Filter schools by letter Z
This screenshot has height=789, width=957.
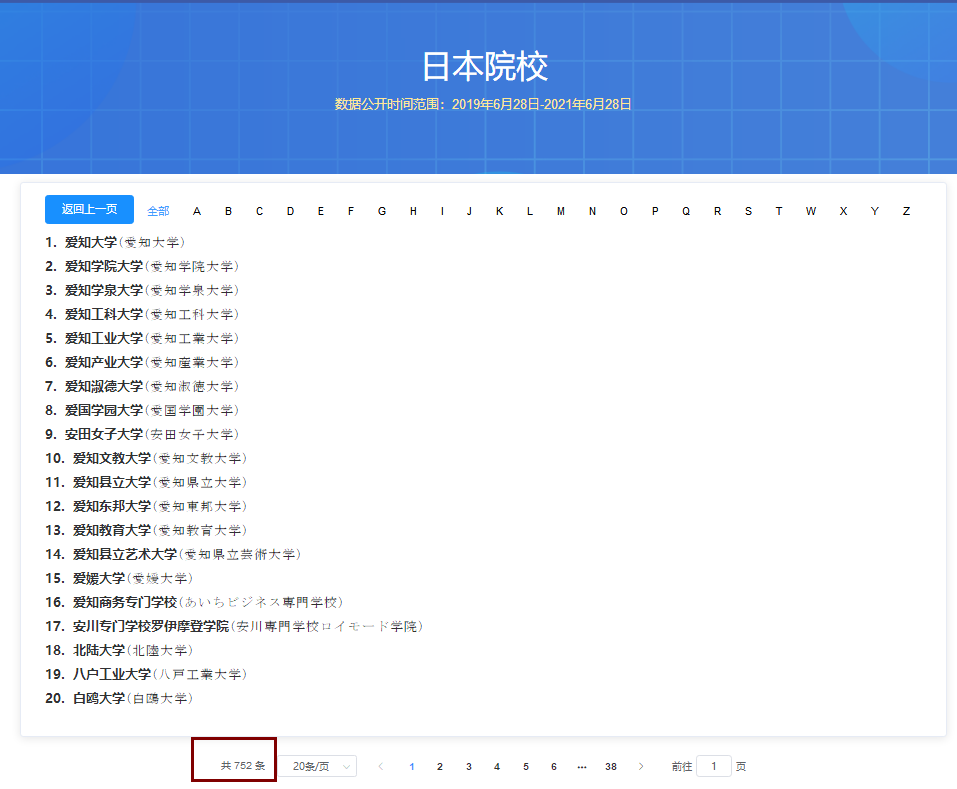click(x=906, y=211)
